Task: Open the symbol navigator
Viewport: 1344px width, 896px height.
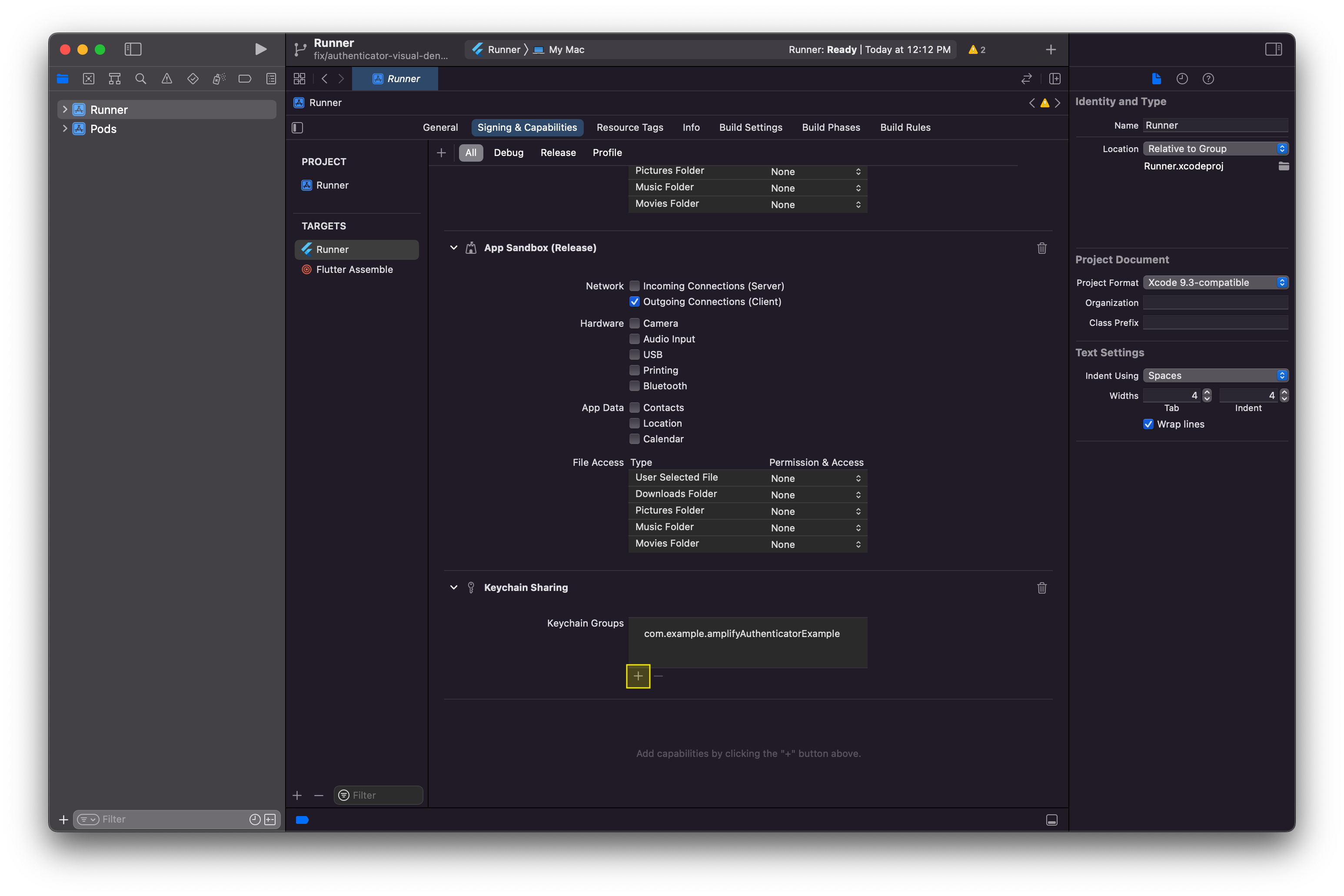Action: 114,79
